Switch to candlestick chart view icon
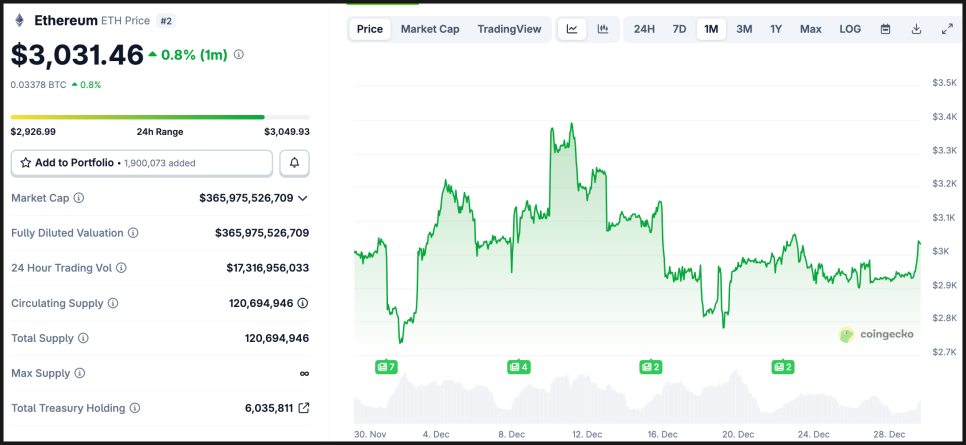966x445 pixels. point(602,29)
